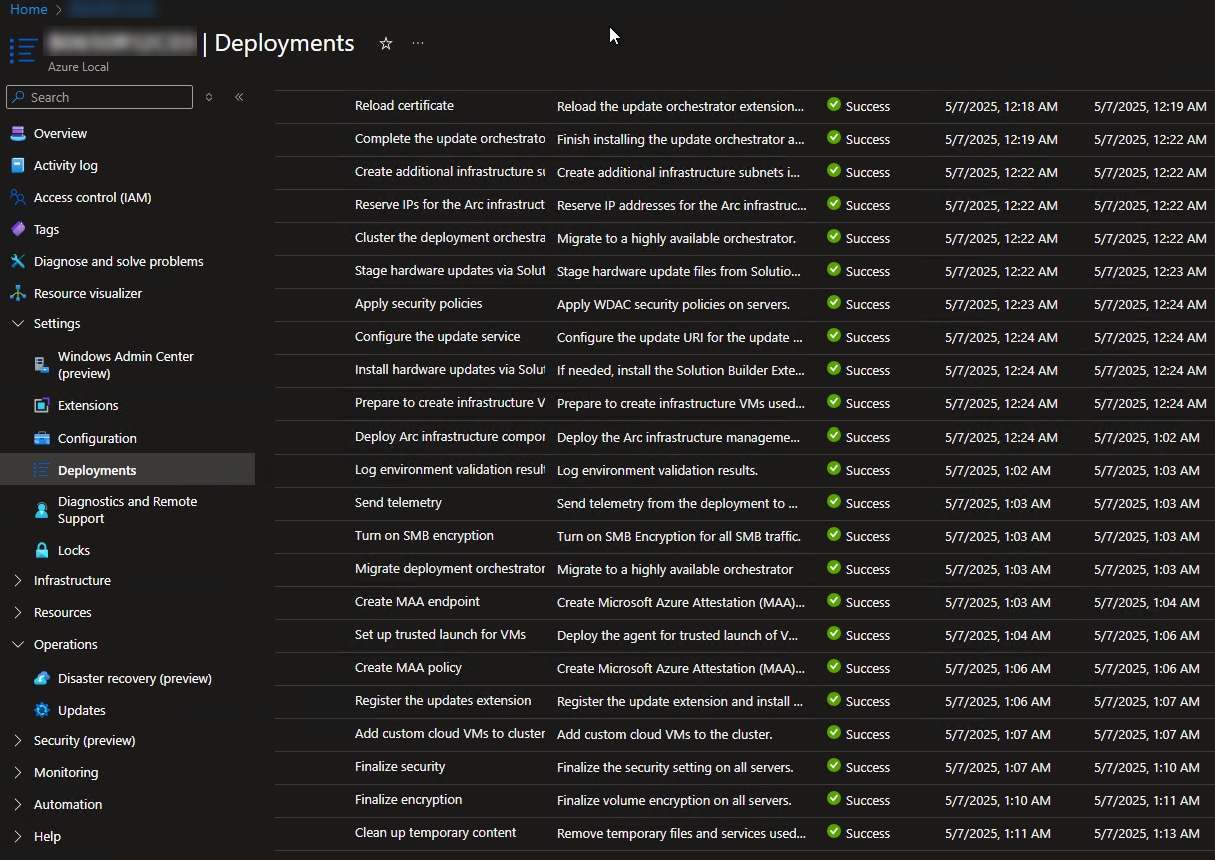Click 'Log environment validation results.' description

[x=657, y=470]
